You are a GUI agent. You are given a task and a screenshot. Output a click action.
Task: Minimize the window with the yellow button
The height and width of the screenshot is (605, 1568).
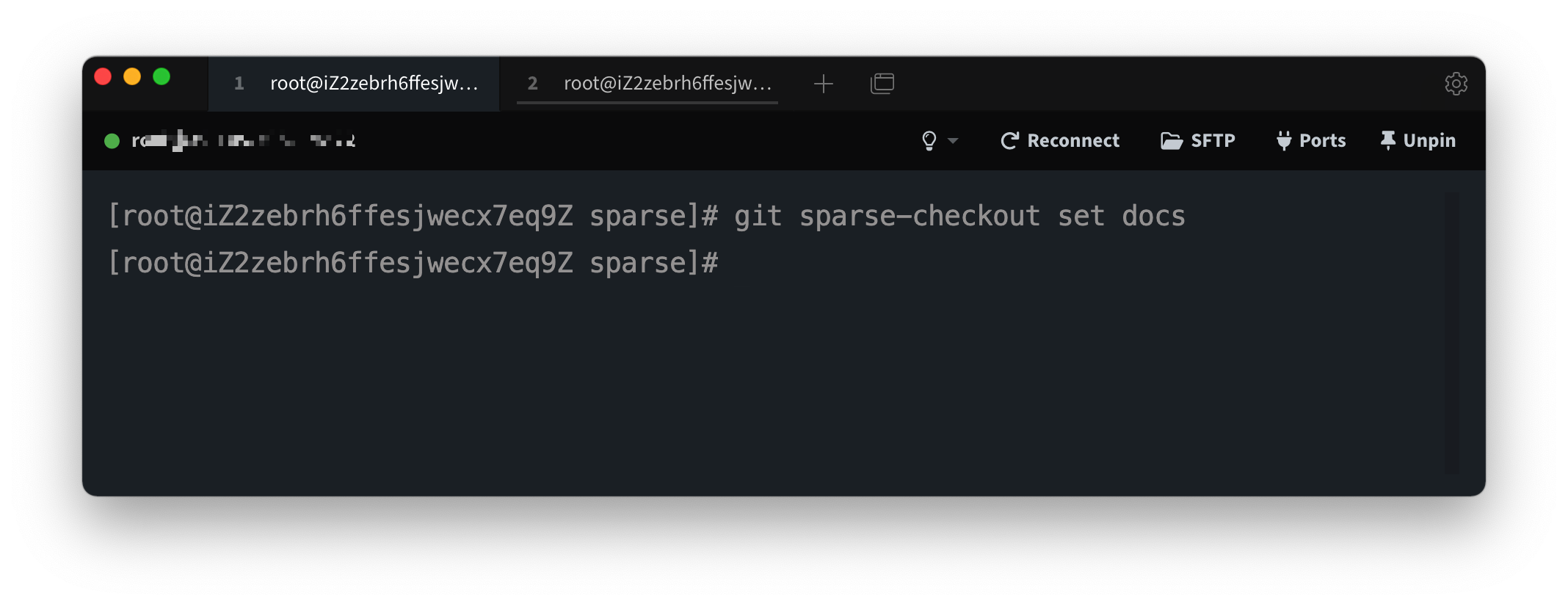[x=132, y=76]
